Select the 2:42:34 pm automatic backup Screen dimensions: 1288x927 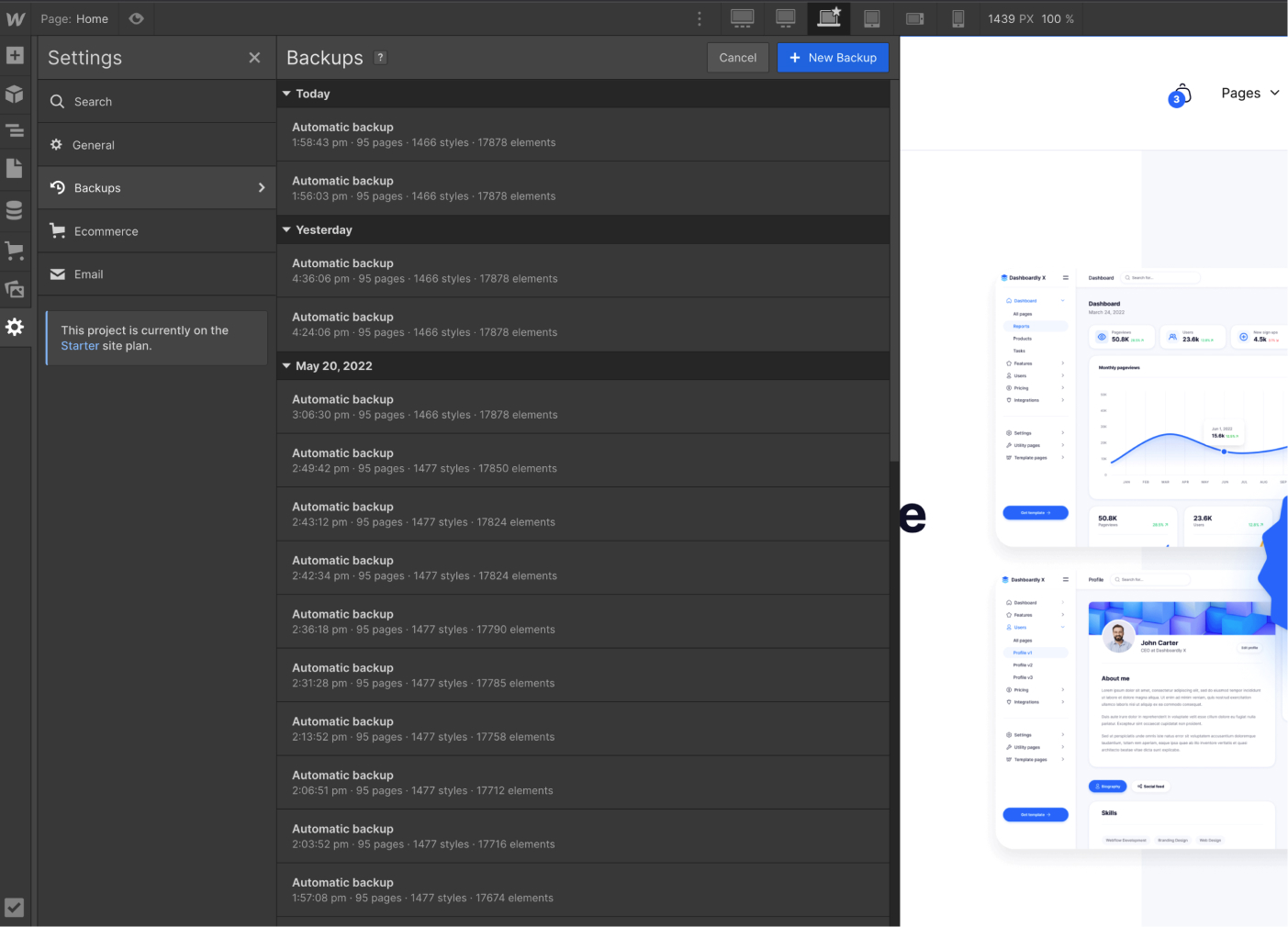click(583, 568)
